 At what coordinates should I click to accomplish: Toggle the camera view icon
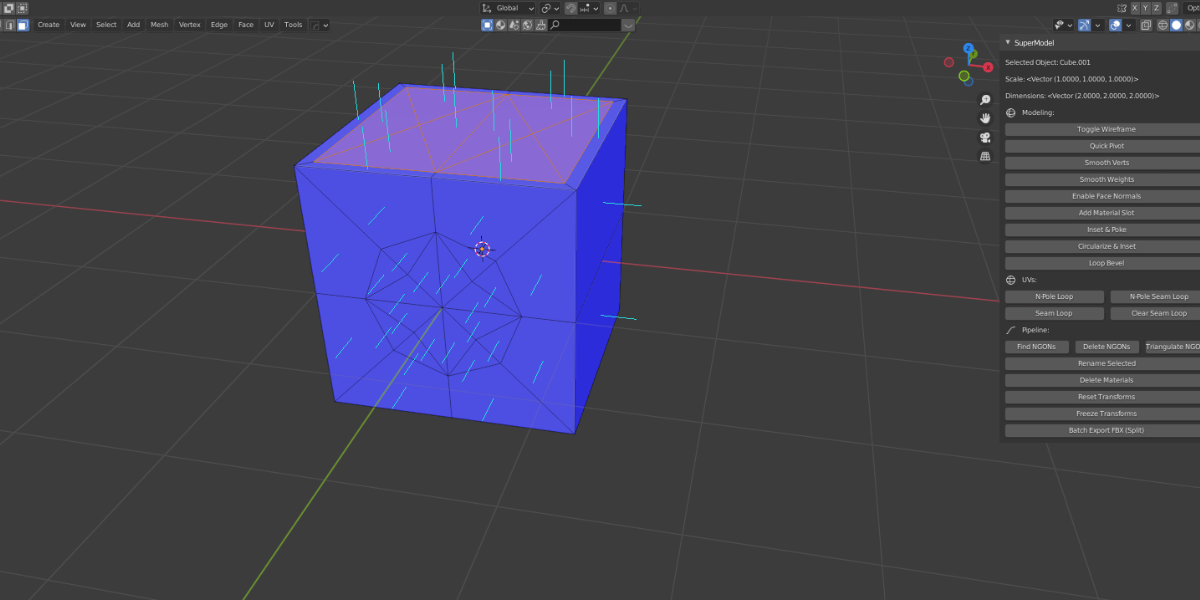(985, 137)
